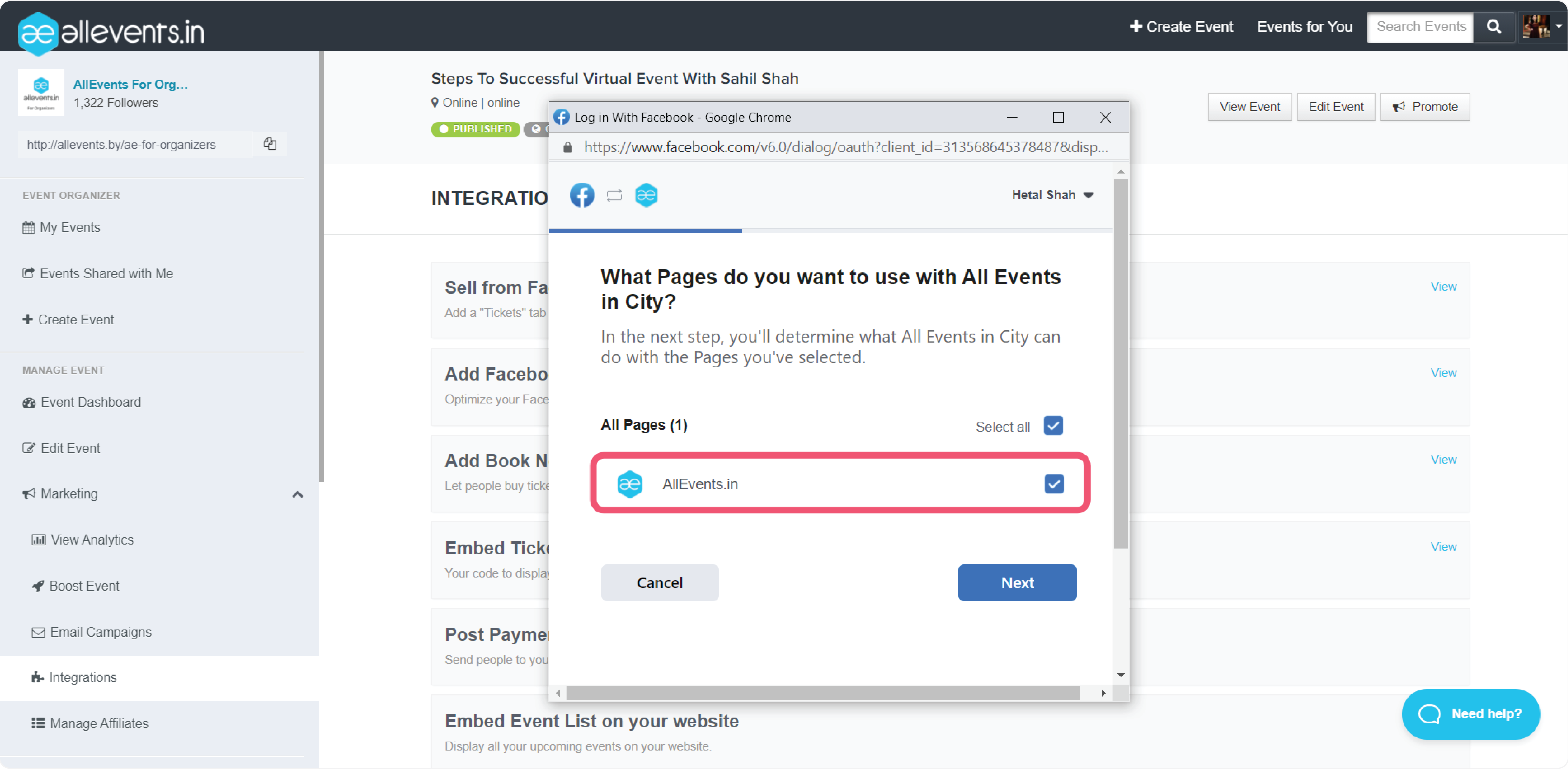
Task: Open Edit Event in sidebar
Action: (61, 448)
